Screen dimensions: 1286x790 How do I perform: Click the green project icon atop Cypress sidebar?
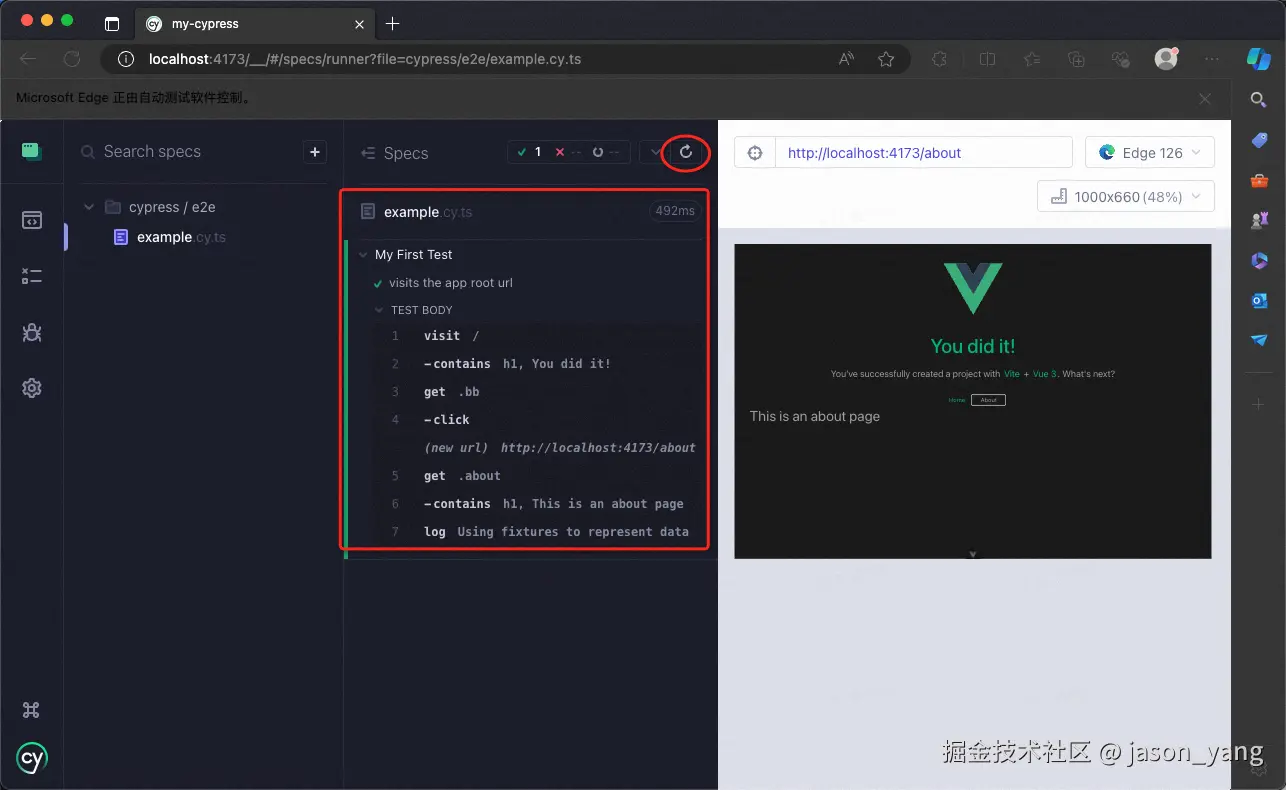(x=32, y=151)
